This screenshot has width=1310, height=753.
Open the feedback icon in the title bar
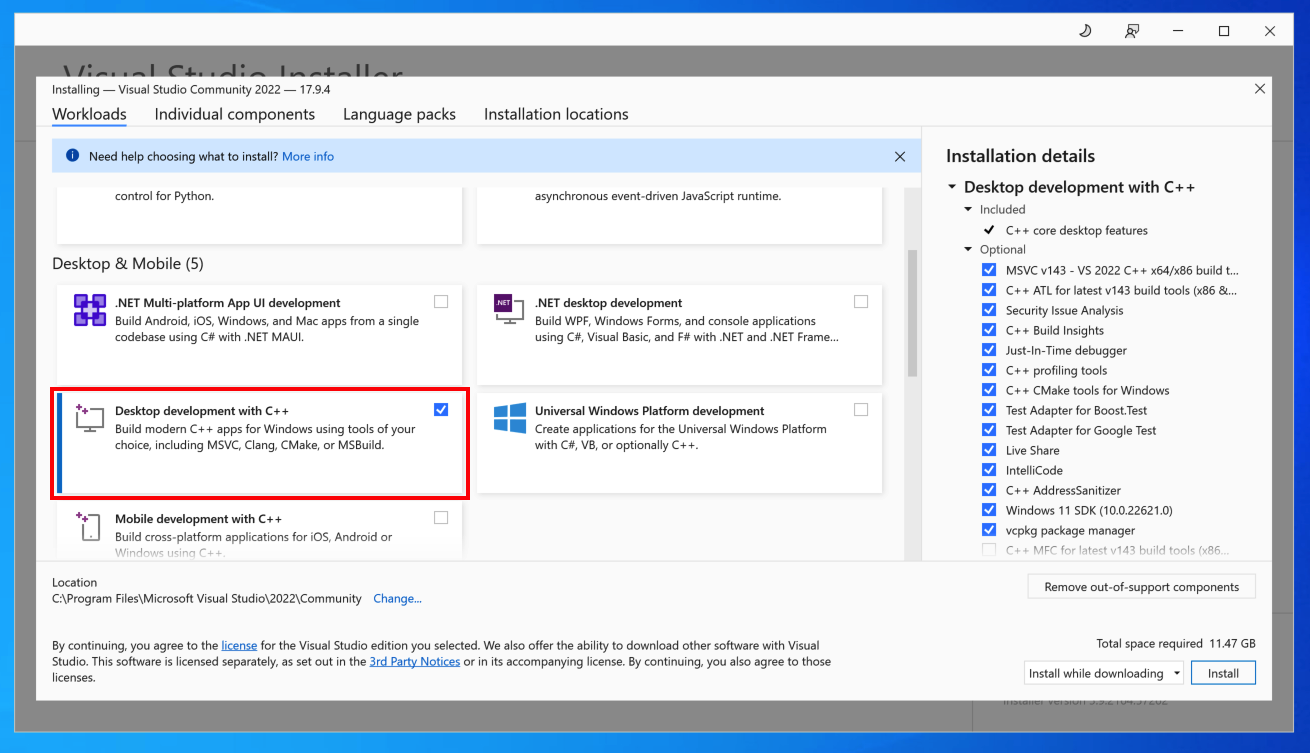point(1132,31)
